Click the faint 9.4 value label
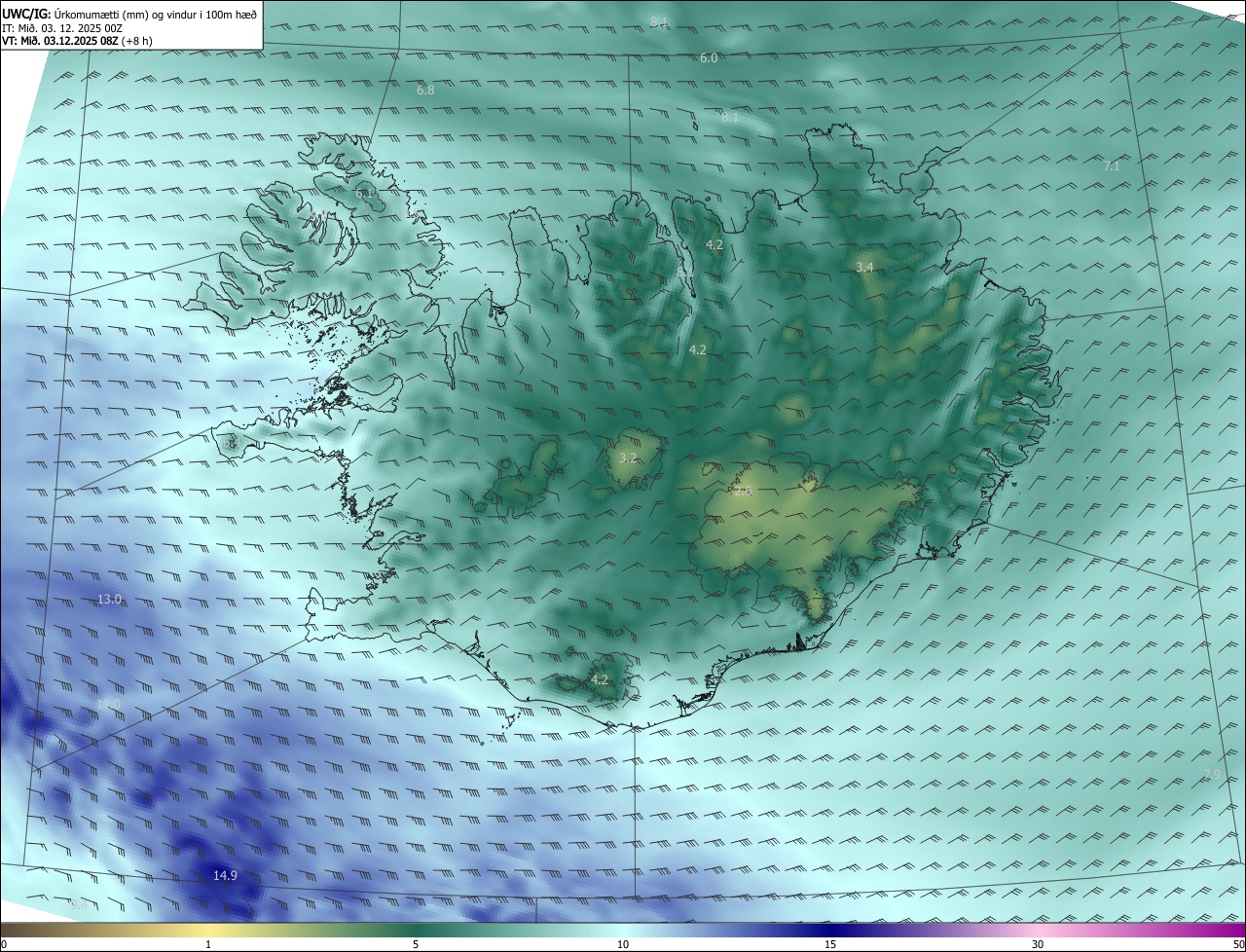The height and width of the screenshot is (952, 1246). pos(79,905)
